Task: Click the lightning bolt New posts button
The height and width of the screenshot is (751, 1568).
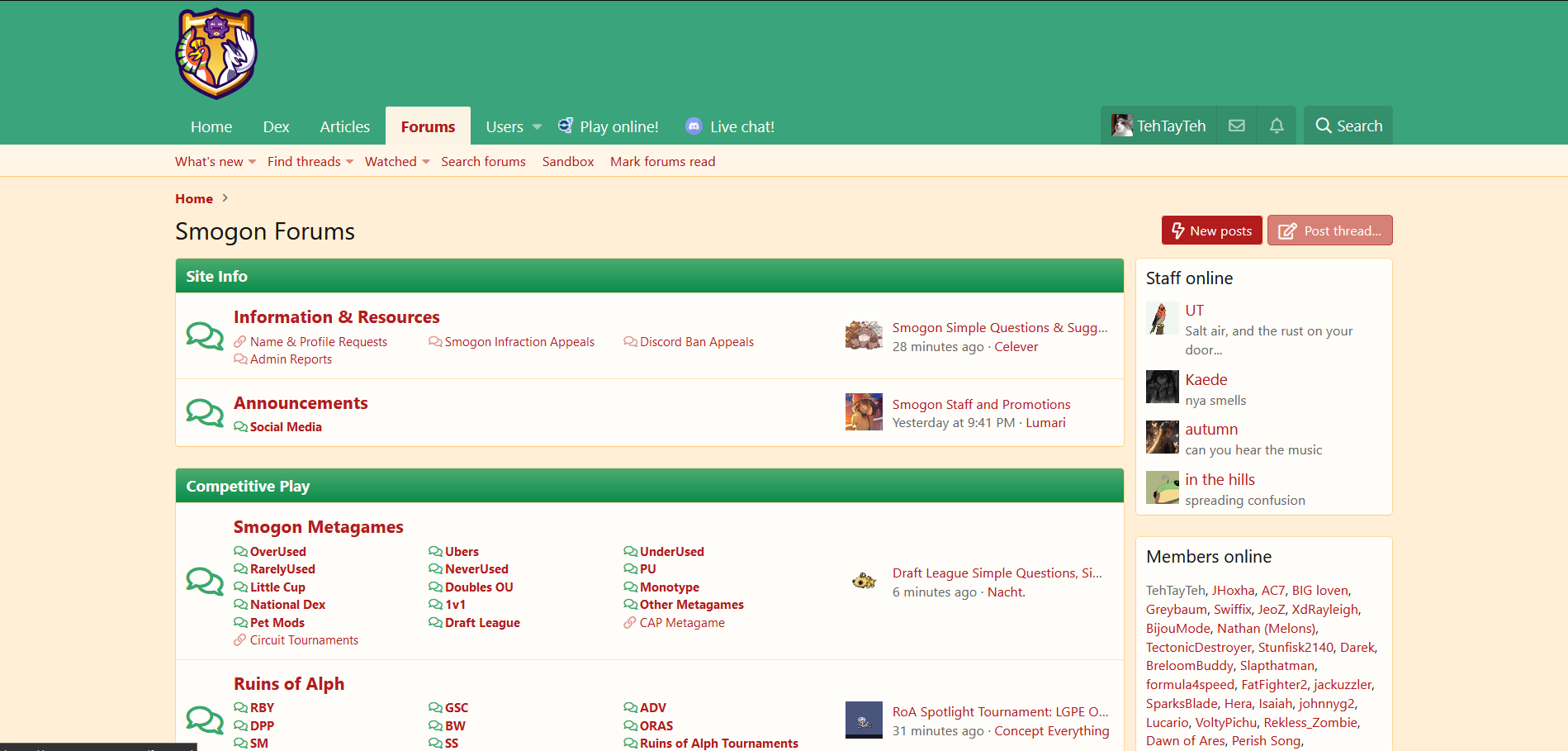Action: click(1211, 231)
